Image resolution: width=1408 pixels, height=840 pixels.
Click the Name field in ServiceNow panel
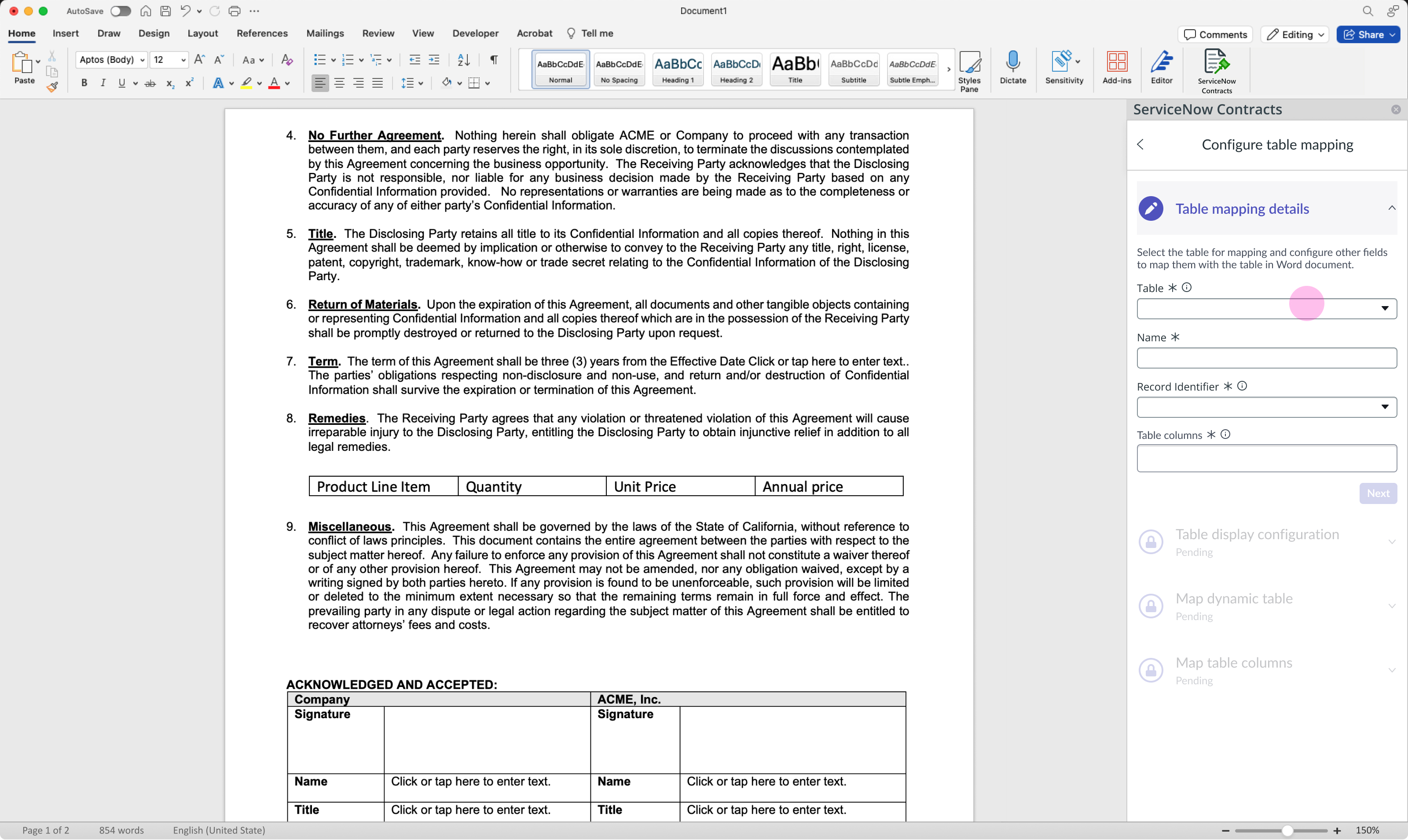pos(1265,358)
